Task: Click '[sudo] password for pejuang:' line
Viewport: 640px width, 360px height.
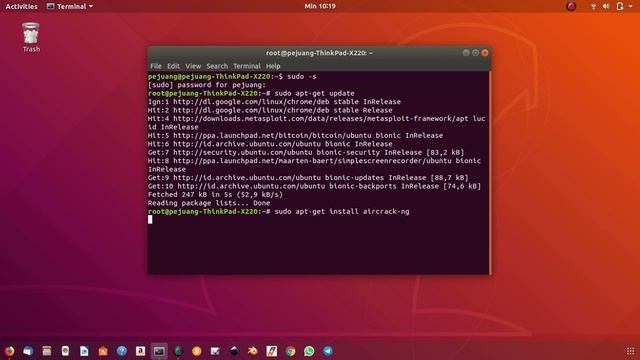Action: tap(207, 85)
